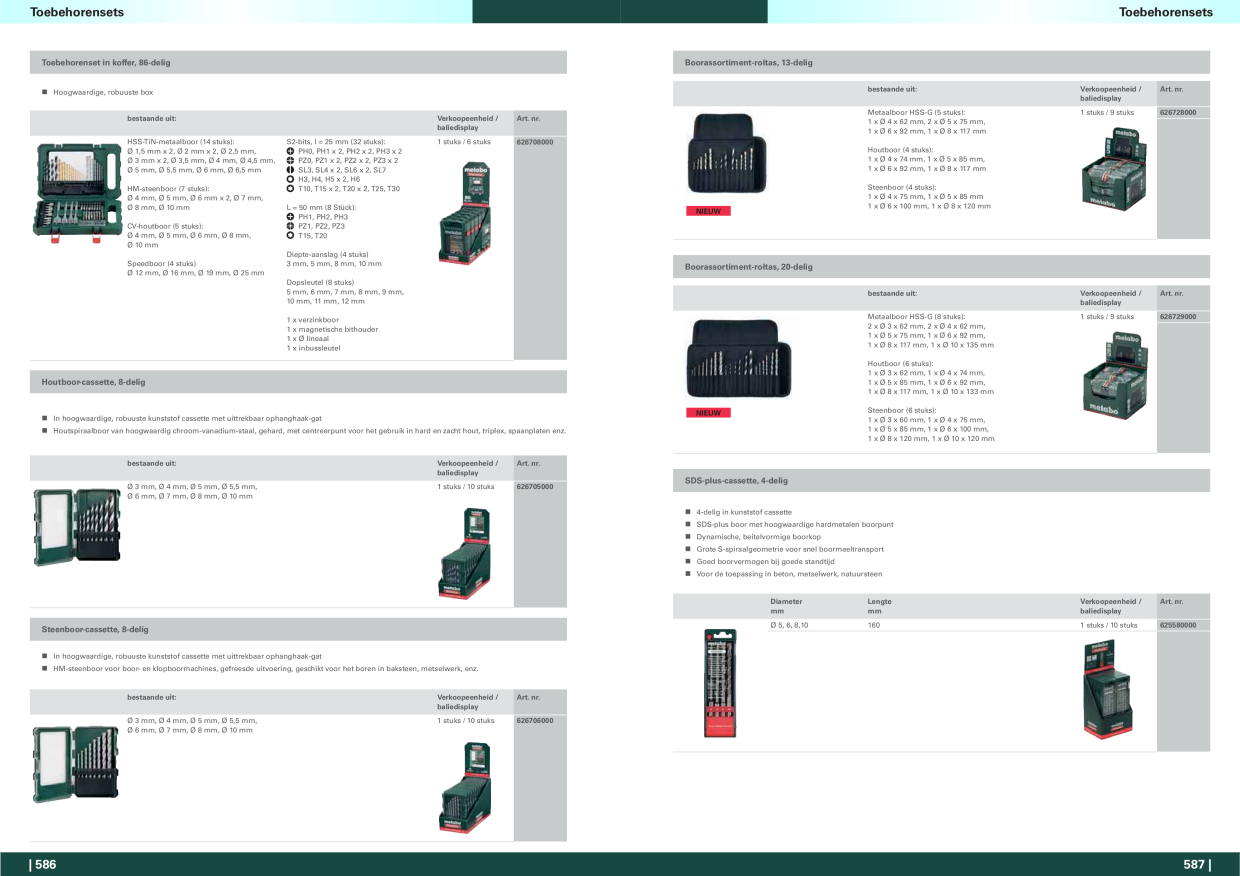Image resolution: width=1240 pixels, height=876 pixels.
Task: Click 'Speedboor (4 stuks)' text
Action: tap(161, 263)
